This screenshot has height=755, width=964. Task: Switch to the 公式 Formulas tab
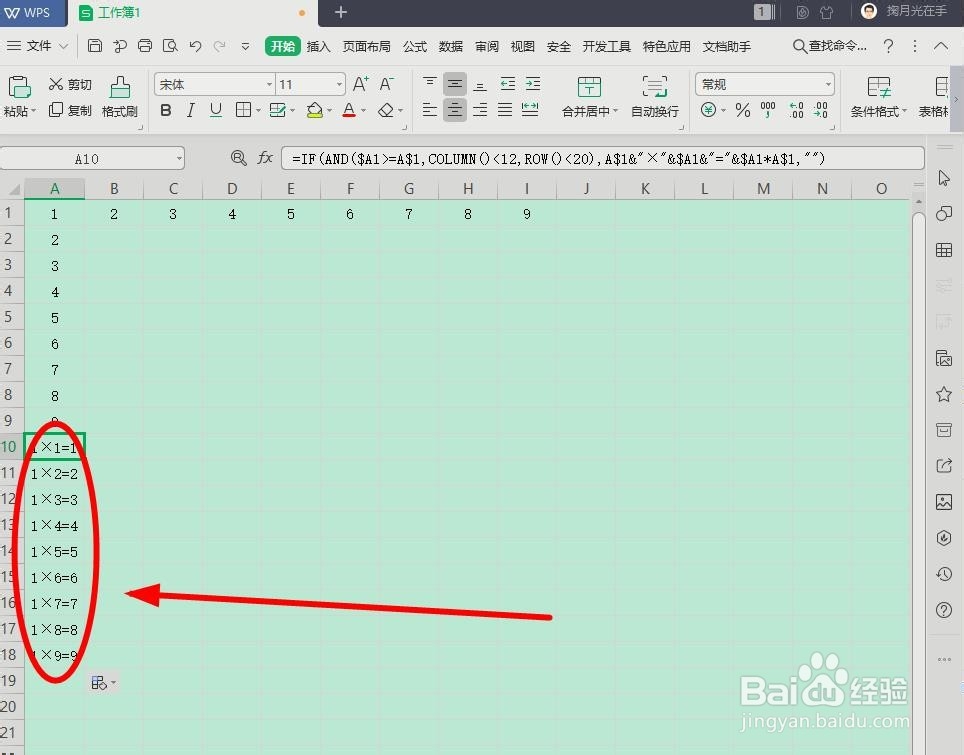[x=415, y=46]
